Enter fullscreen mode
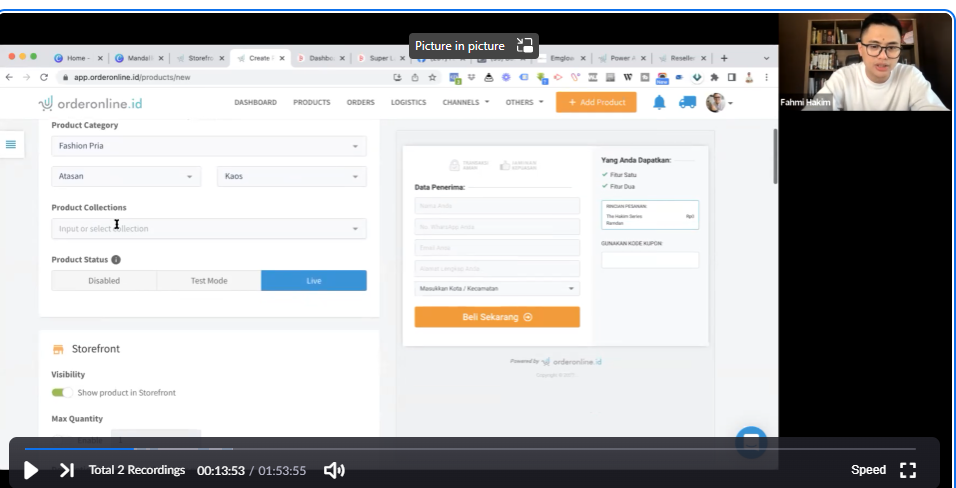This screenshot has height=488, width=956. click(x=908, y=470)
